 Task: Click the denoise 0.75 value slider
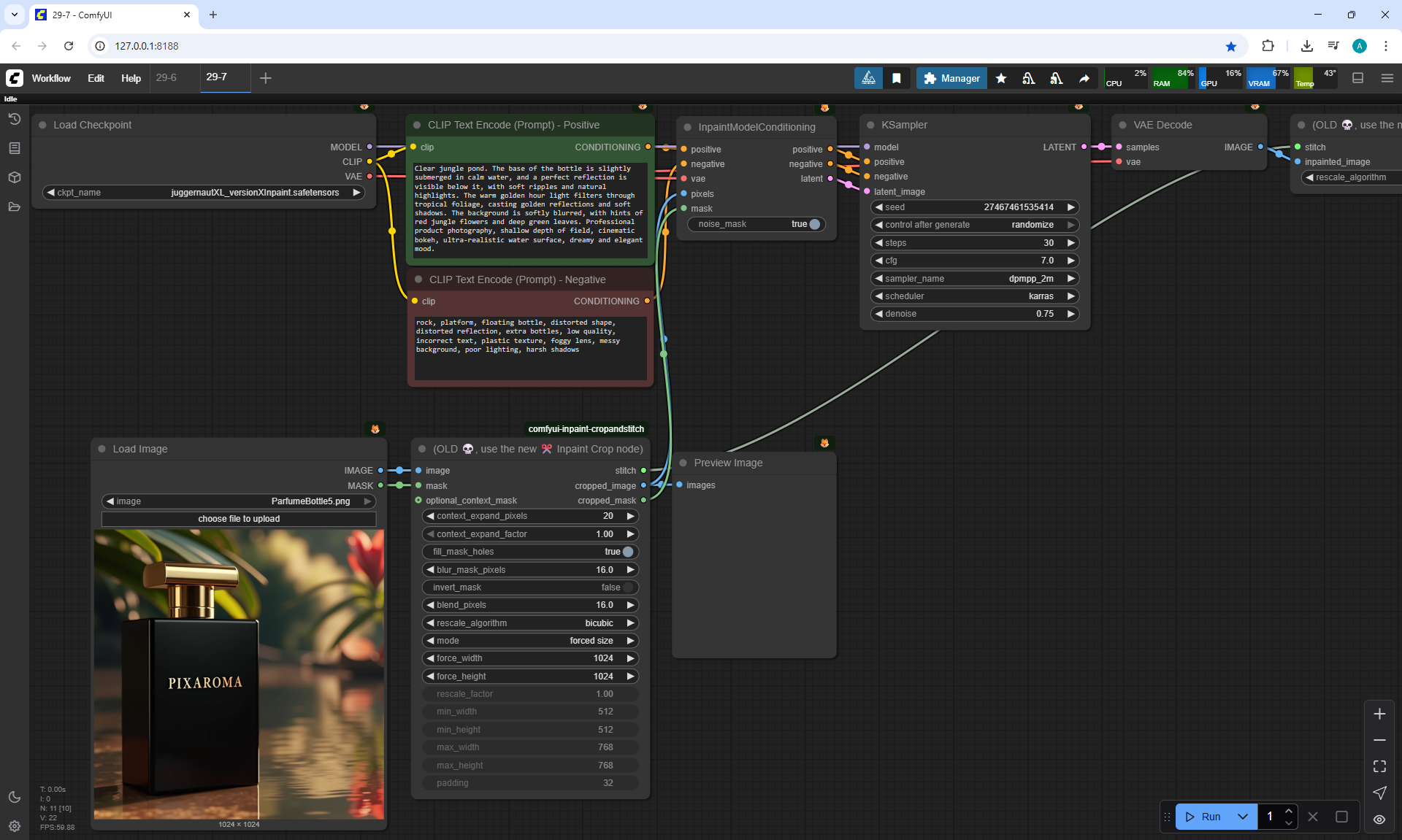[975, 314]
